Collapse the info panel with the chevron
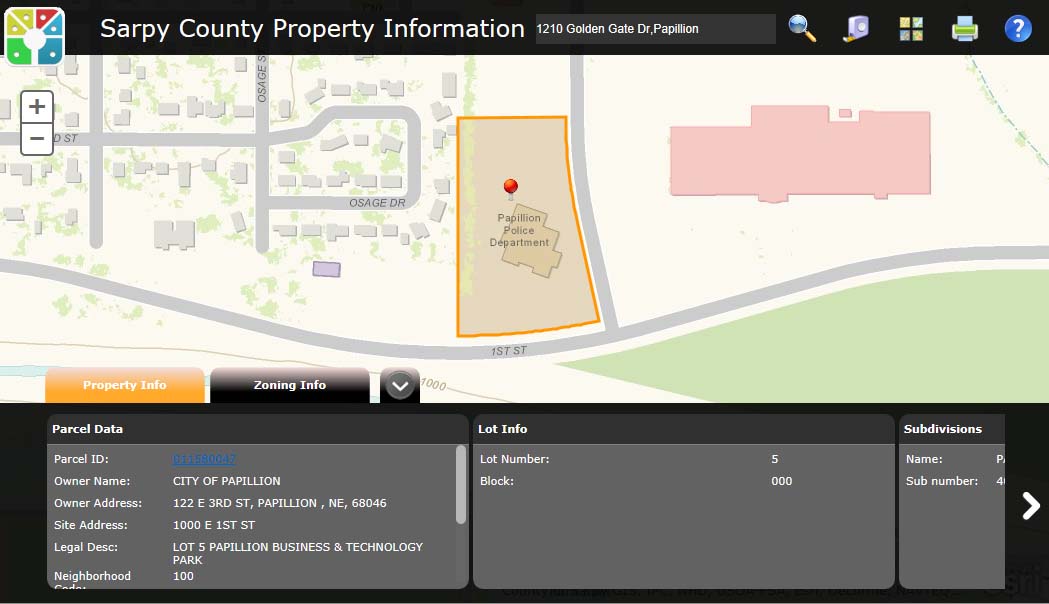This screenshot has height=604, width=1049. click(399, 384)
